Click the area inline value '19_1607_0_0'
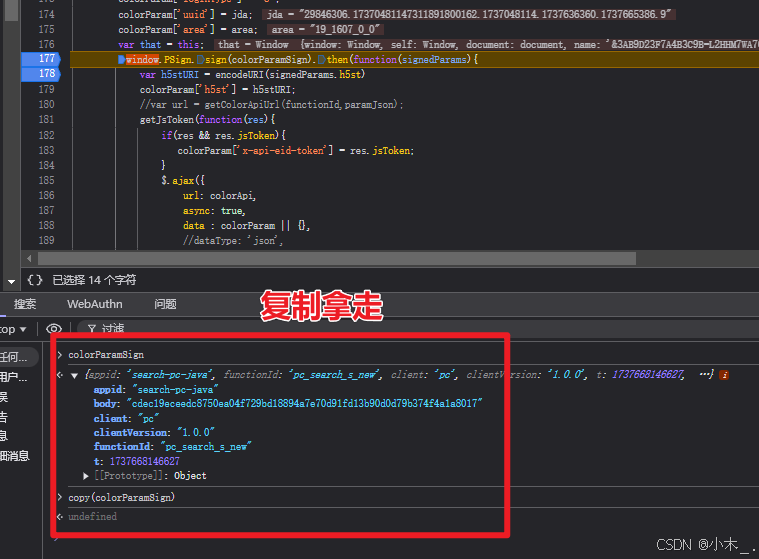 pos(344,30)
